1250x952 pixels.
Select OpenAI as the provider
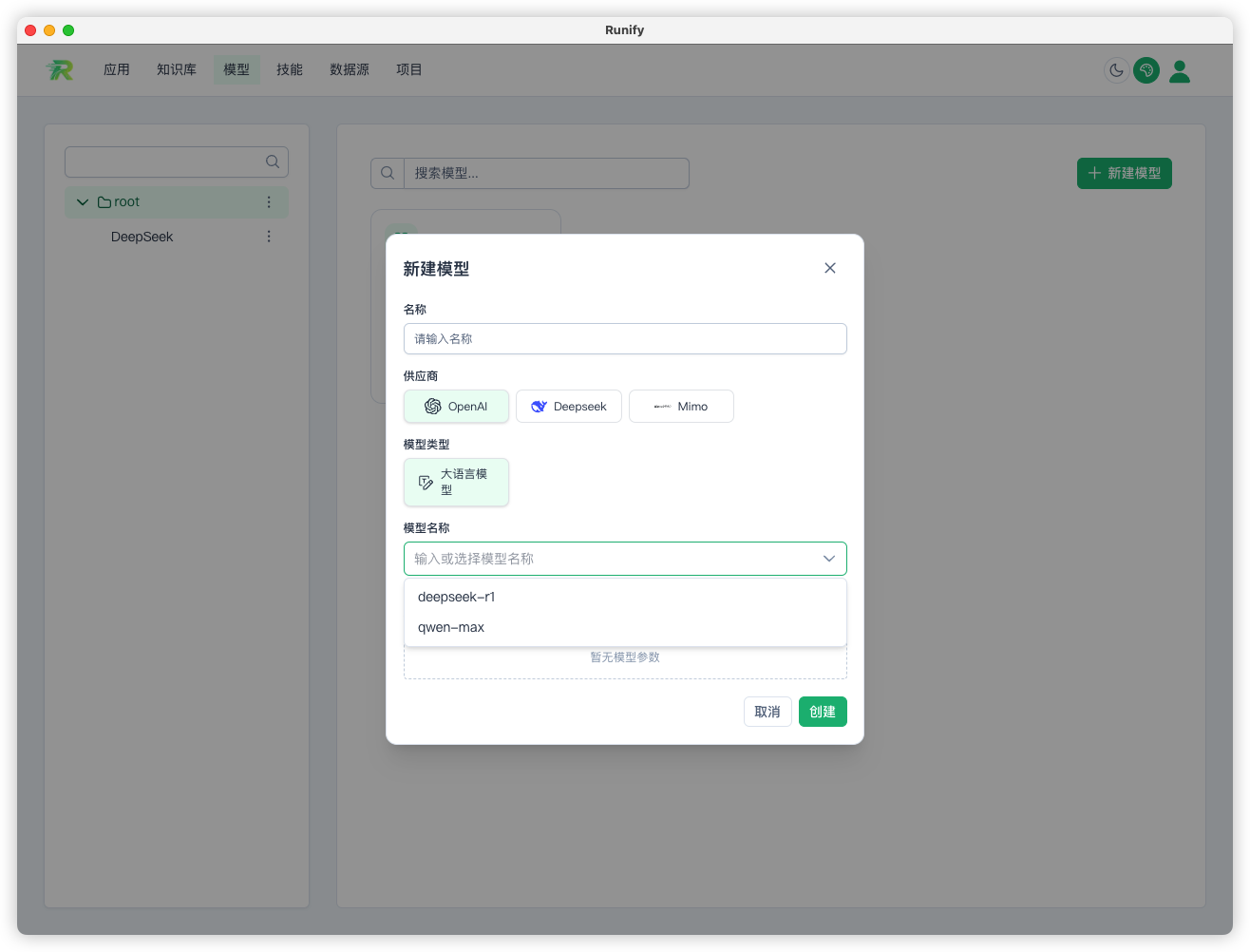tap(456, 407)
